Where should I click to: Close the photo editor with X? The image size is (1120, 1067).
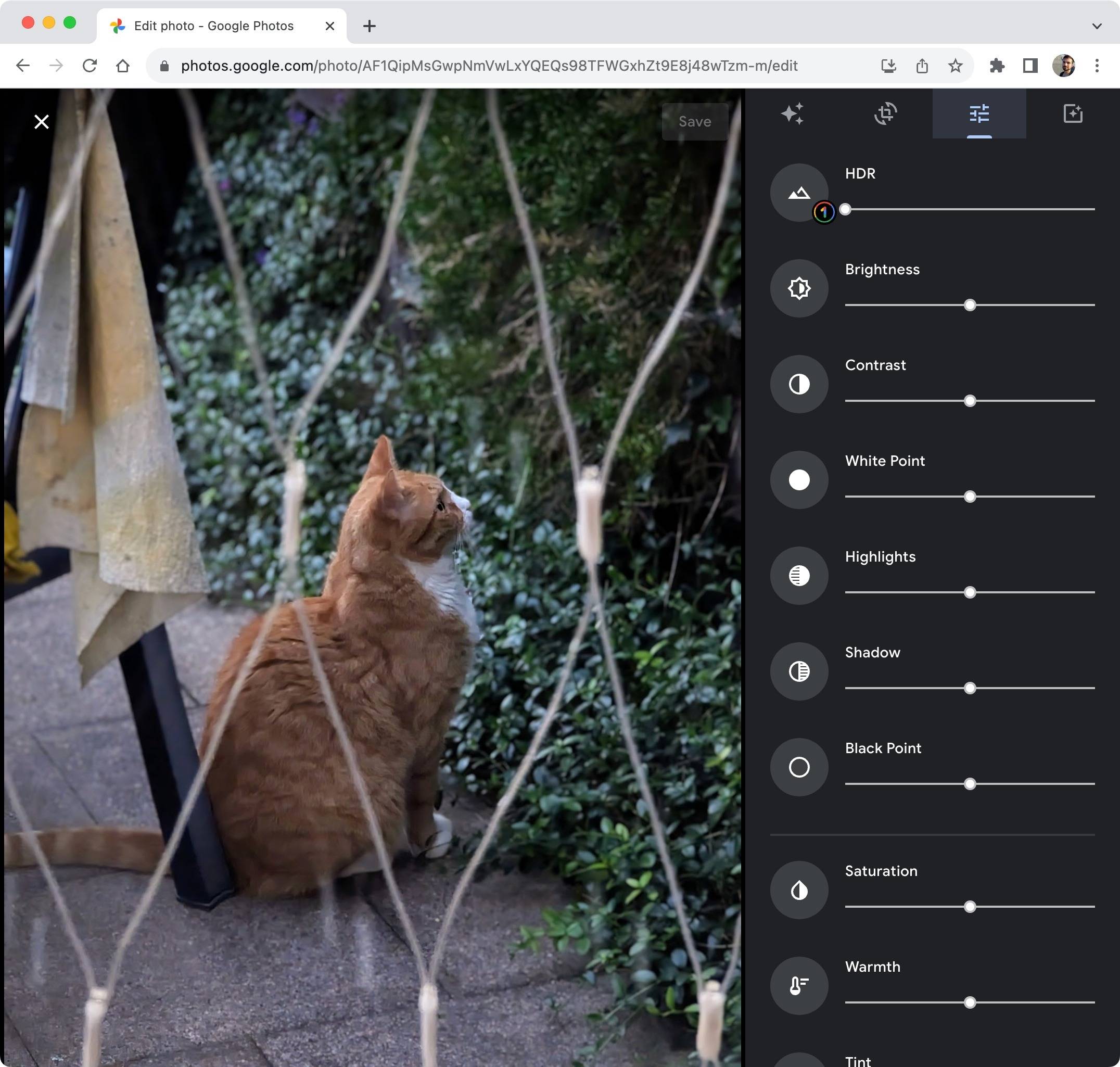click(x=42, y=122)
